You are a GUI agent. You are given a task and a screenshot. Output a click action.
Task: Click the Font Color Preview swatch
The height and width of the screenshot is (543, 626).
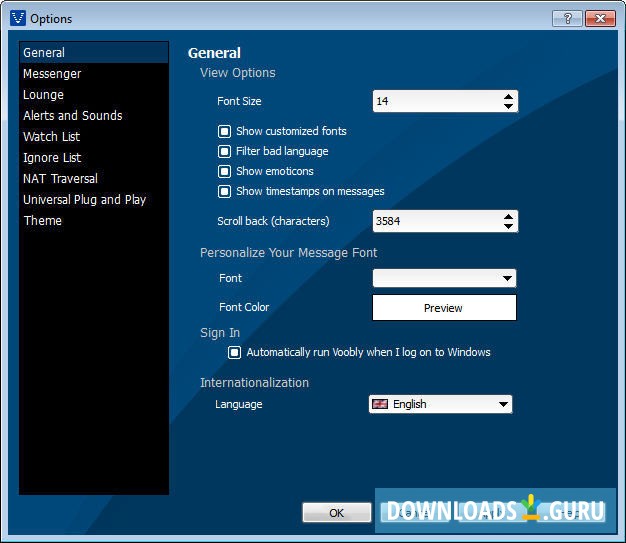tap(444, 308)
